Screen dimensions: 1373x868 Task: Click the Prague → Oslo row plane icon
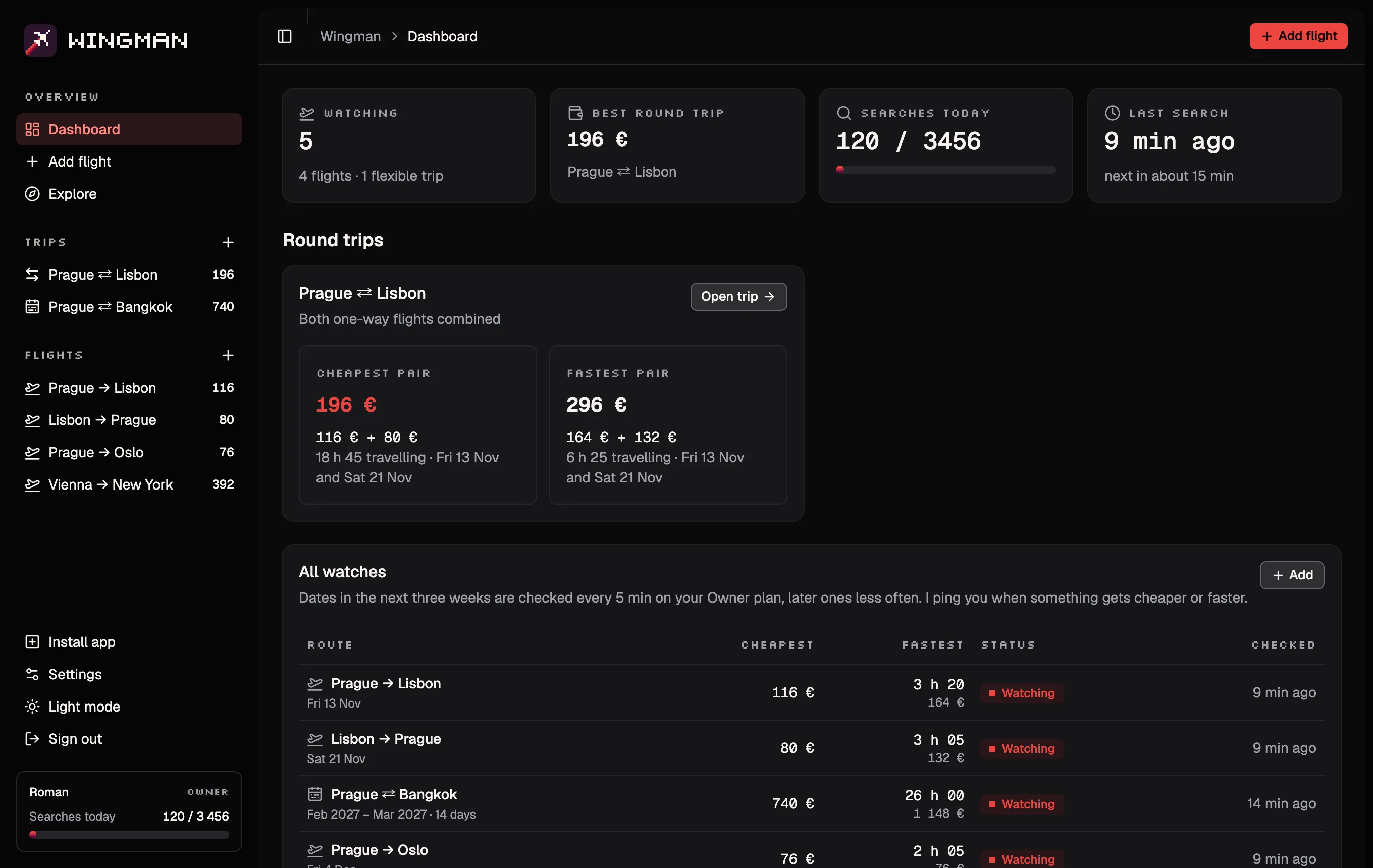pos(315,850)
